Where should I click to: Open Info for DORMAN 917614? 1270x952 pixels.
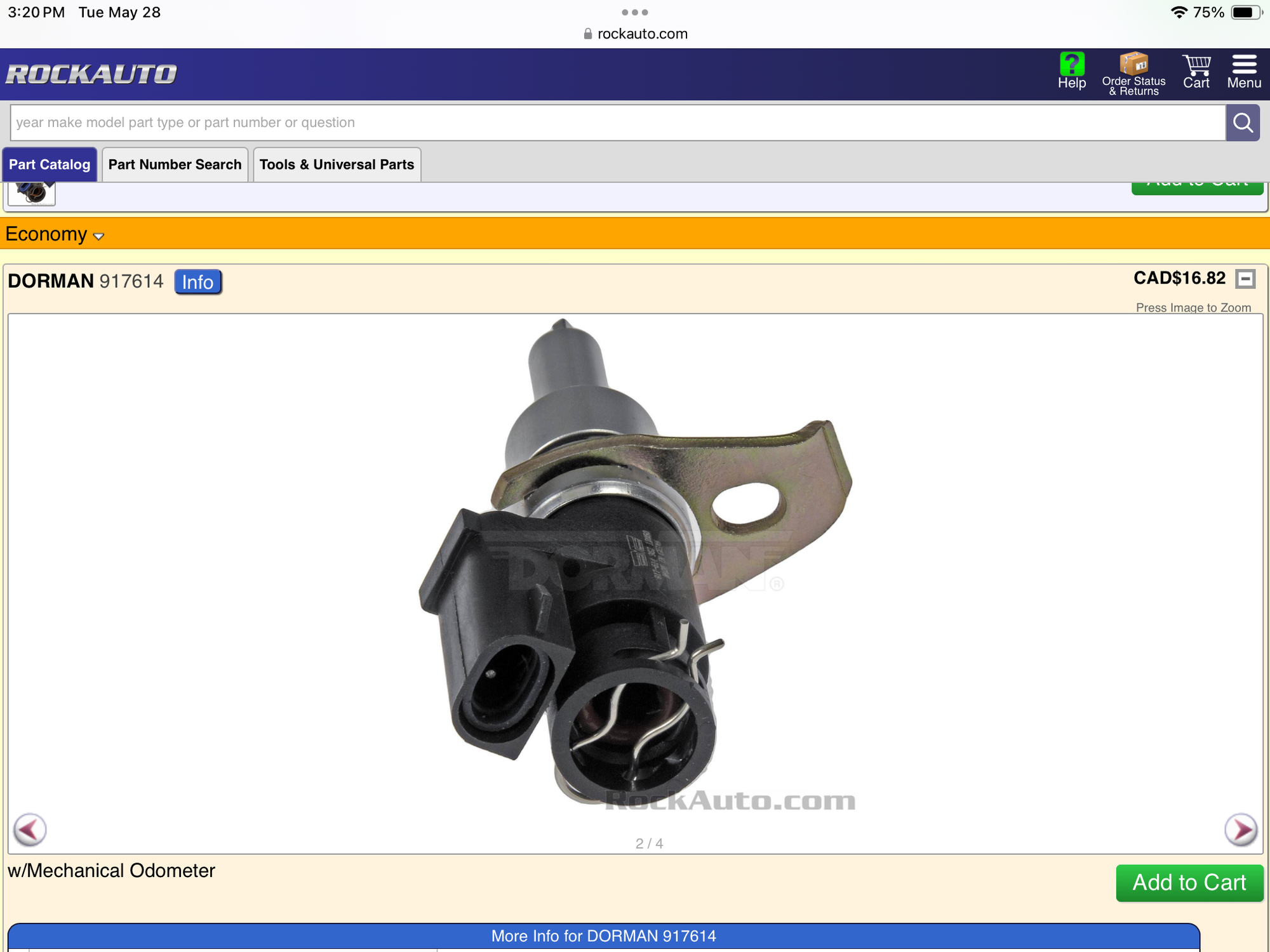click(197, 282)
